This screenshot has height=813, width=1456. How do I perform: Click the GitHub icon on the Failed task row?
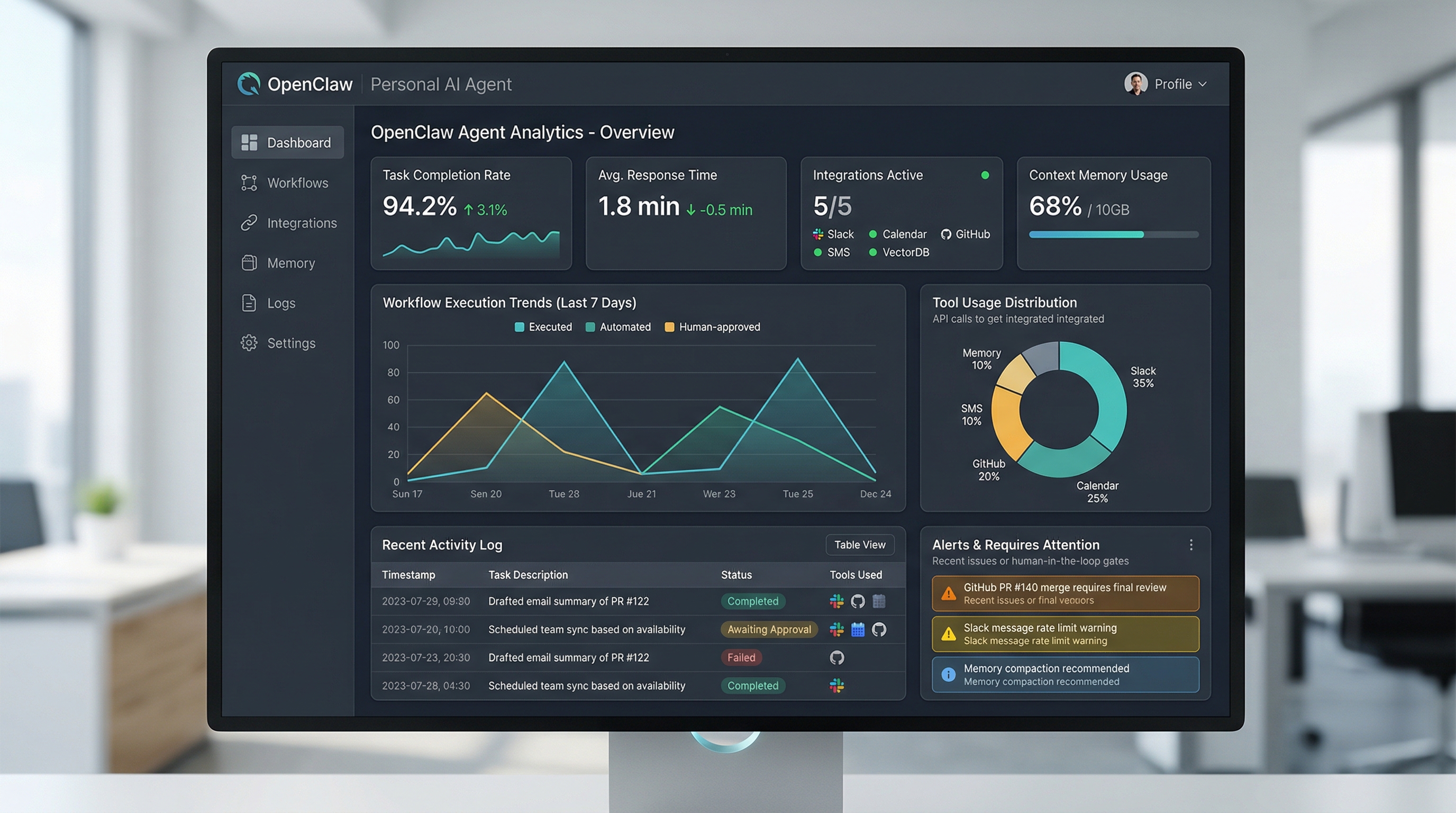(x=836, y=657)
